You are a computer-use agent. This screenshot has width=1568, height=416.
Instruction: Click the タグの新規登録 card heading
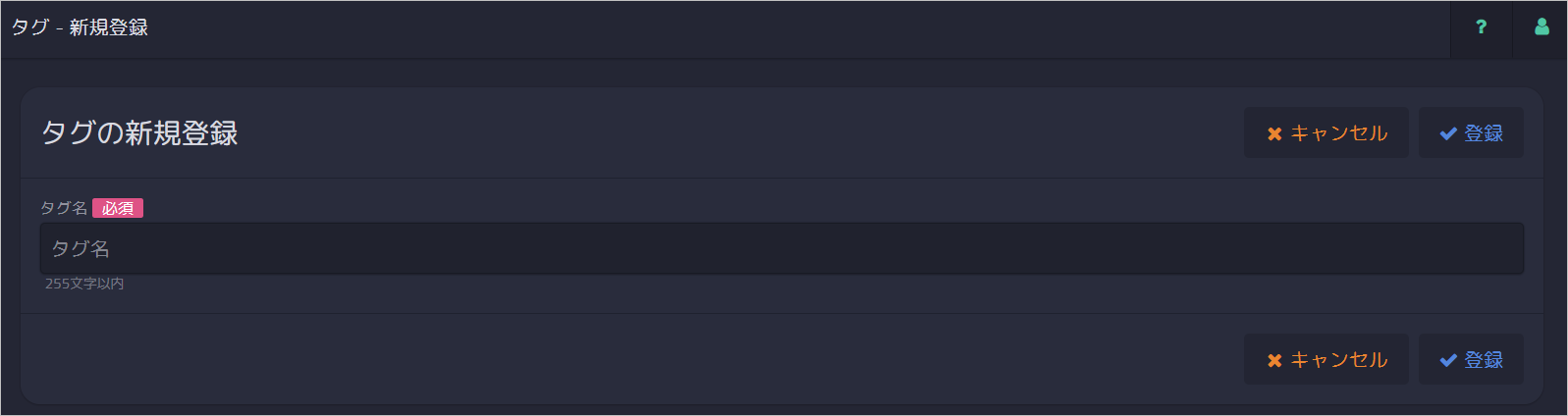coord(139,133)
